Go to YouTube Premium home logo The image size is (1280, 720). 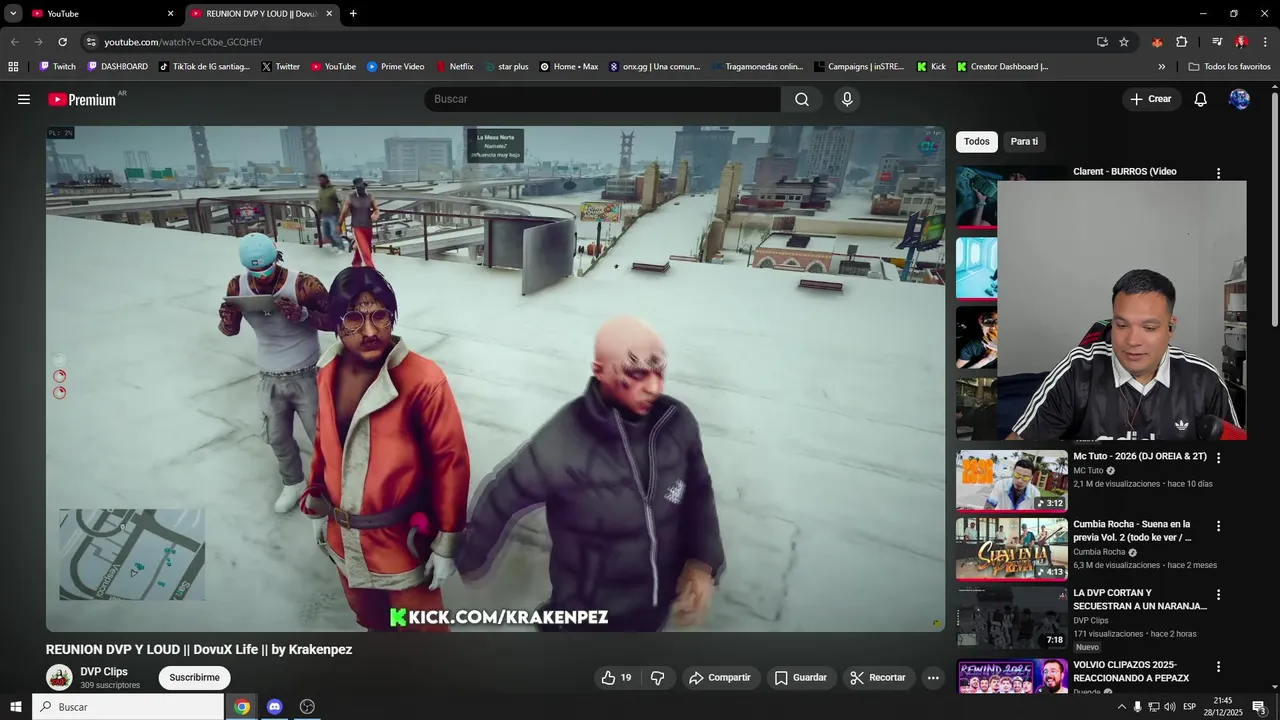(x=82, y=100)
